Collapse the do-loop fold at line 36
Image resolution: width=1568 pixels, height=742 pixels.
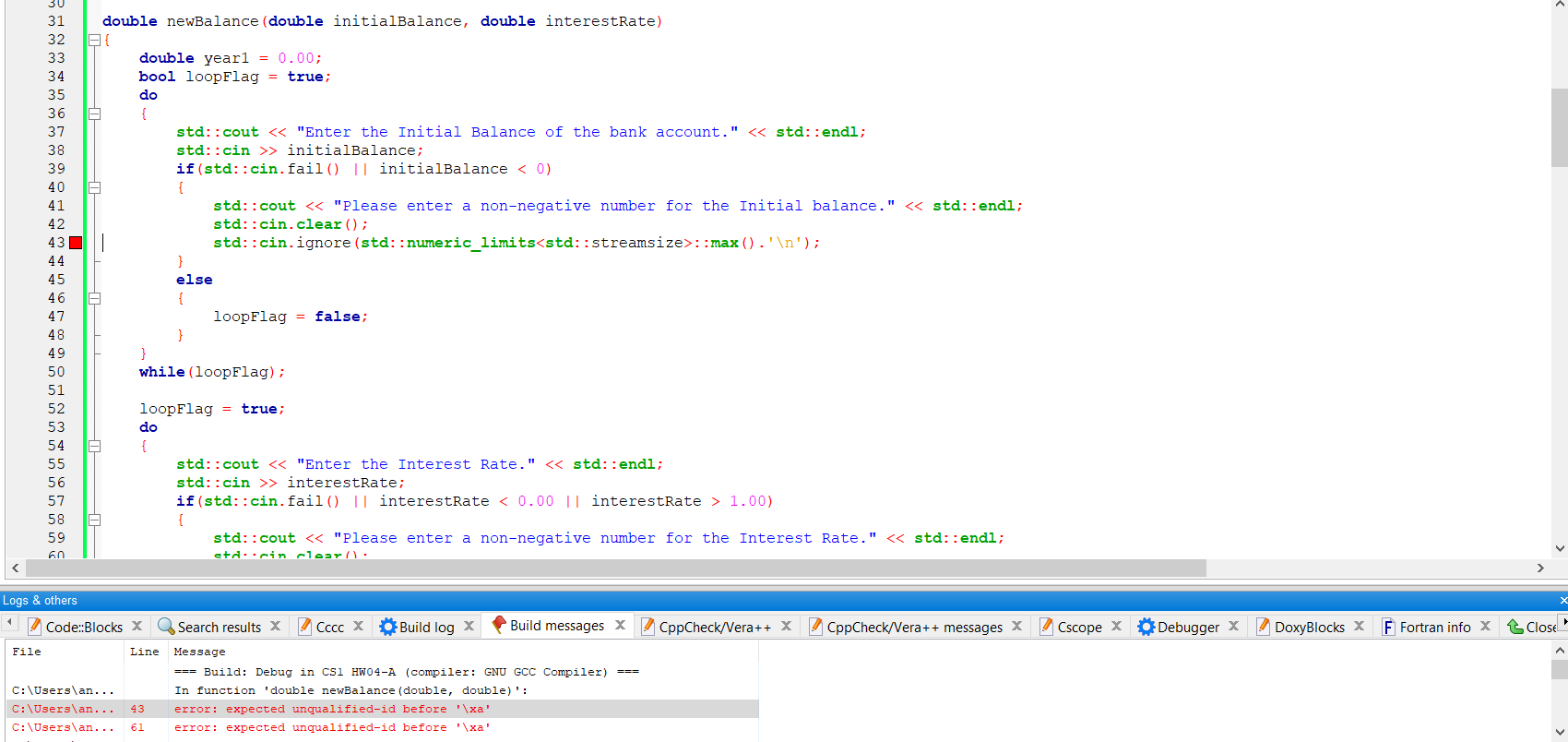(94, 114)
